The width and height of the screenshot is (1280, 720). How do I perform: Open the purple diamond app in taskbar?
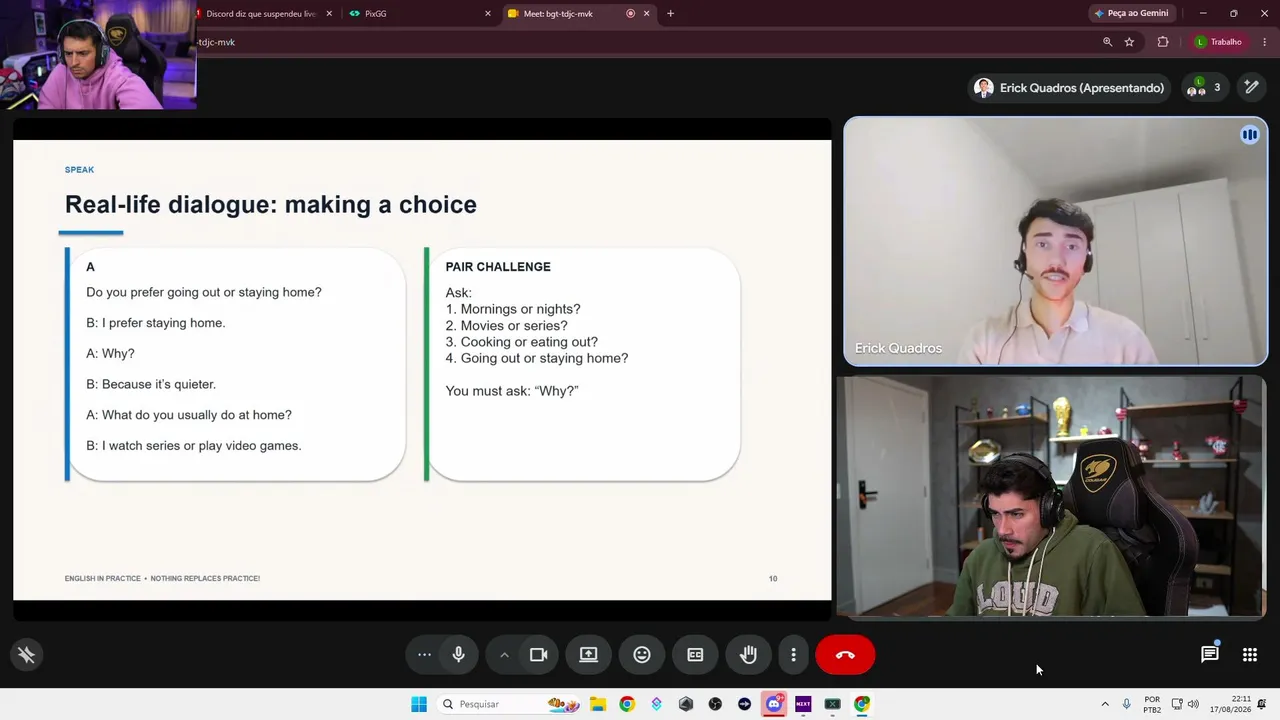coord(656,704)
